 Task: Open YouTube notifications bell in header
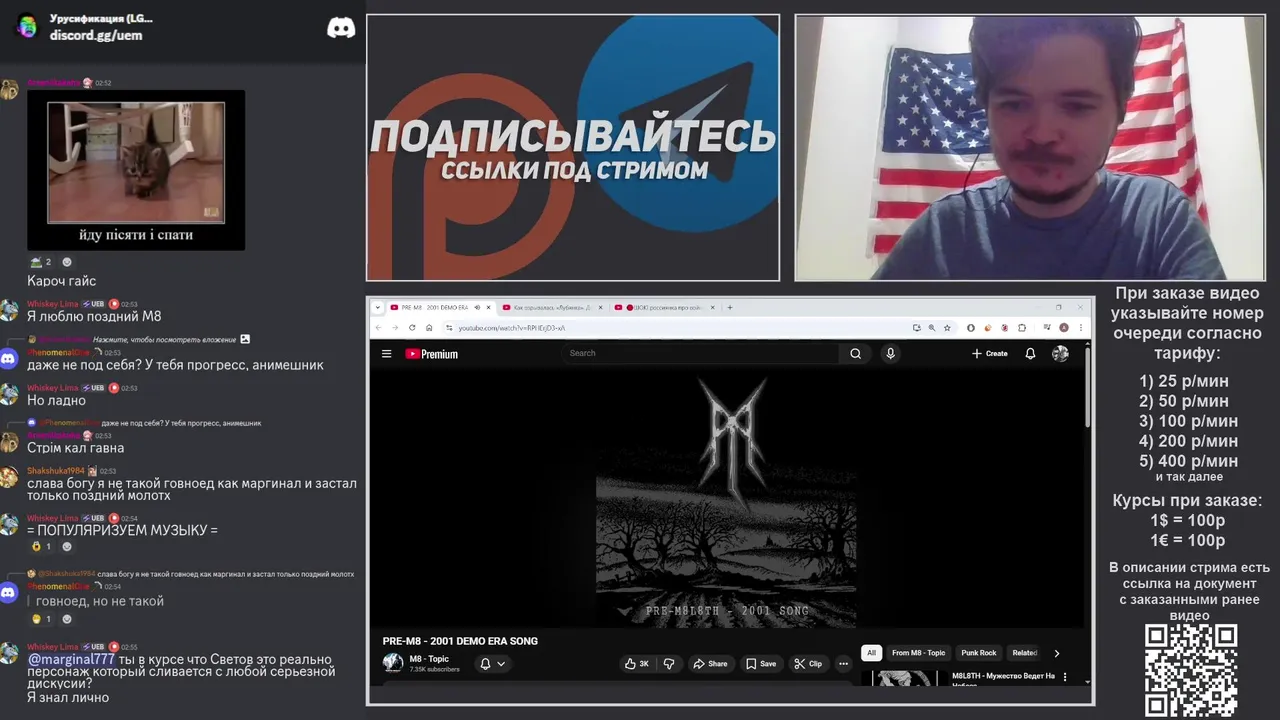point(1030,354)
